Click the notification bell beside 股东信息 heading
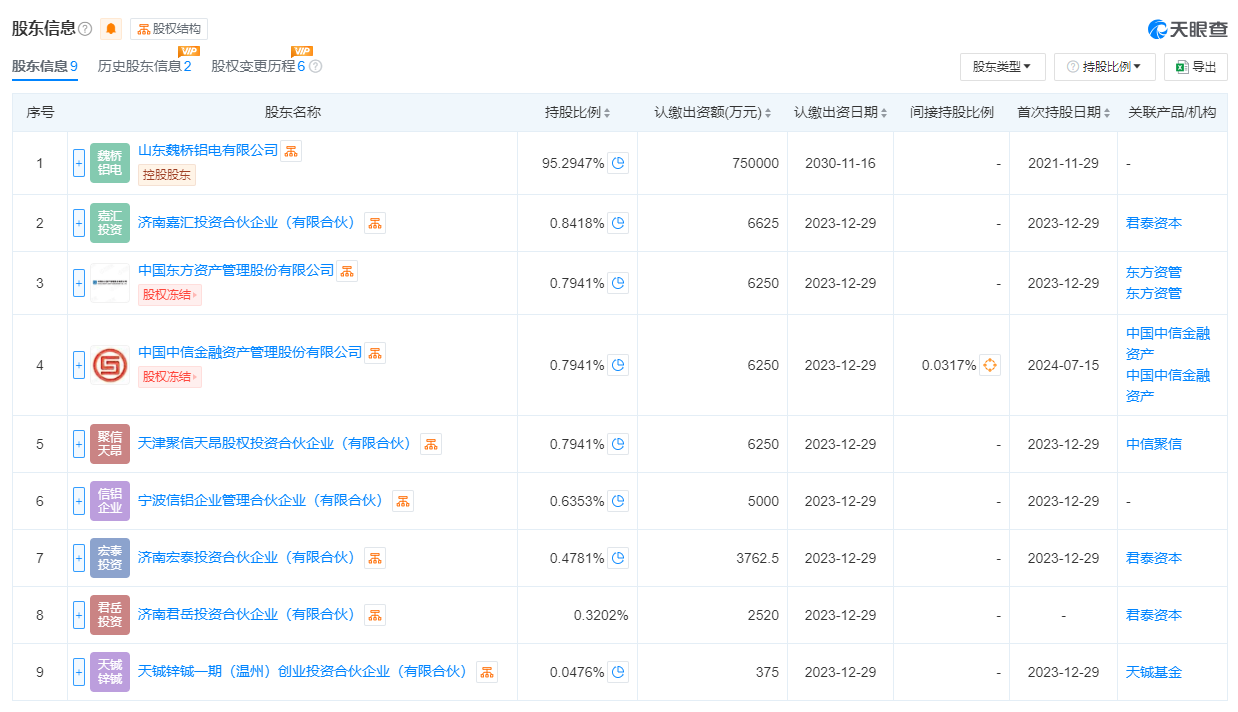Image resolution: width=1238 pixels, height=712 pixels. [x=110, y=28]
